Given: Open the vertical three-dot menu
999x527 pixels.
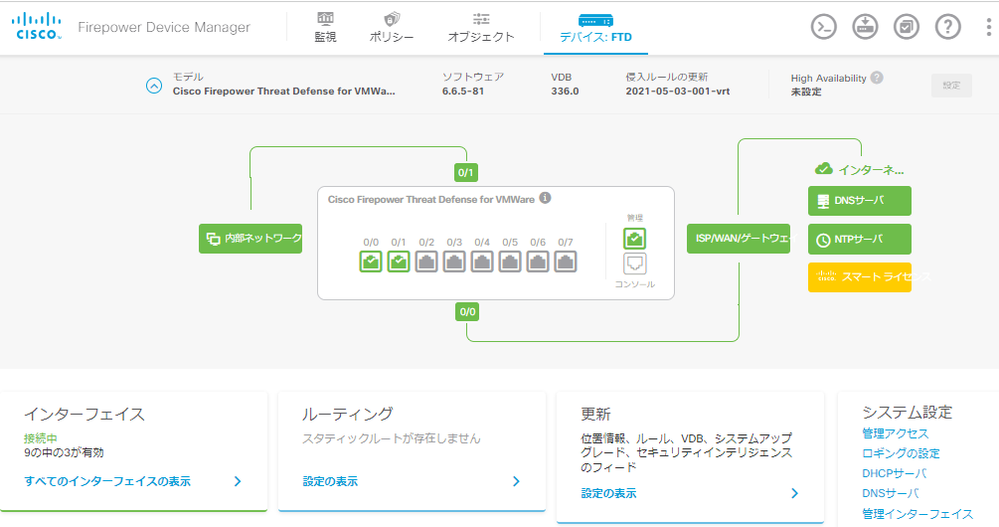Looking at the screenshot, I should pos(988,27).
